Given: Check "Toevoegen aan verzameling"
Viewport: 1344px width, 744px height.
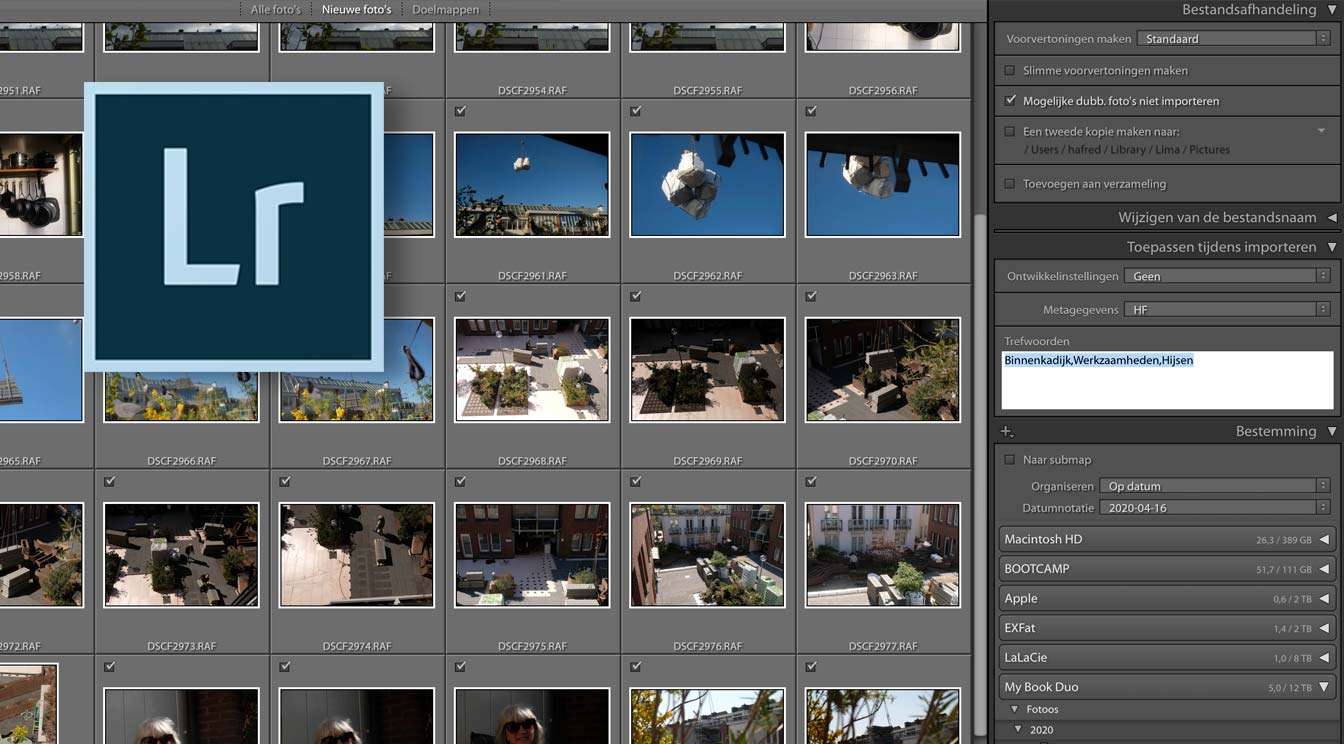Looking at the screenshot, I should 1010,183.
